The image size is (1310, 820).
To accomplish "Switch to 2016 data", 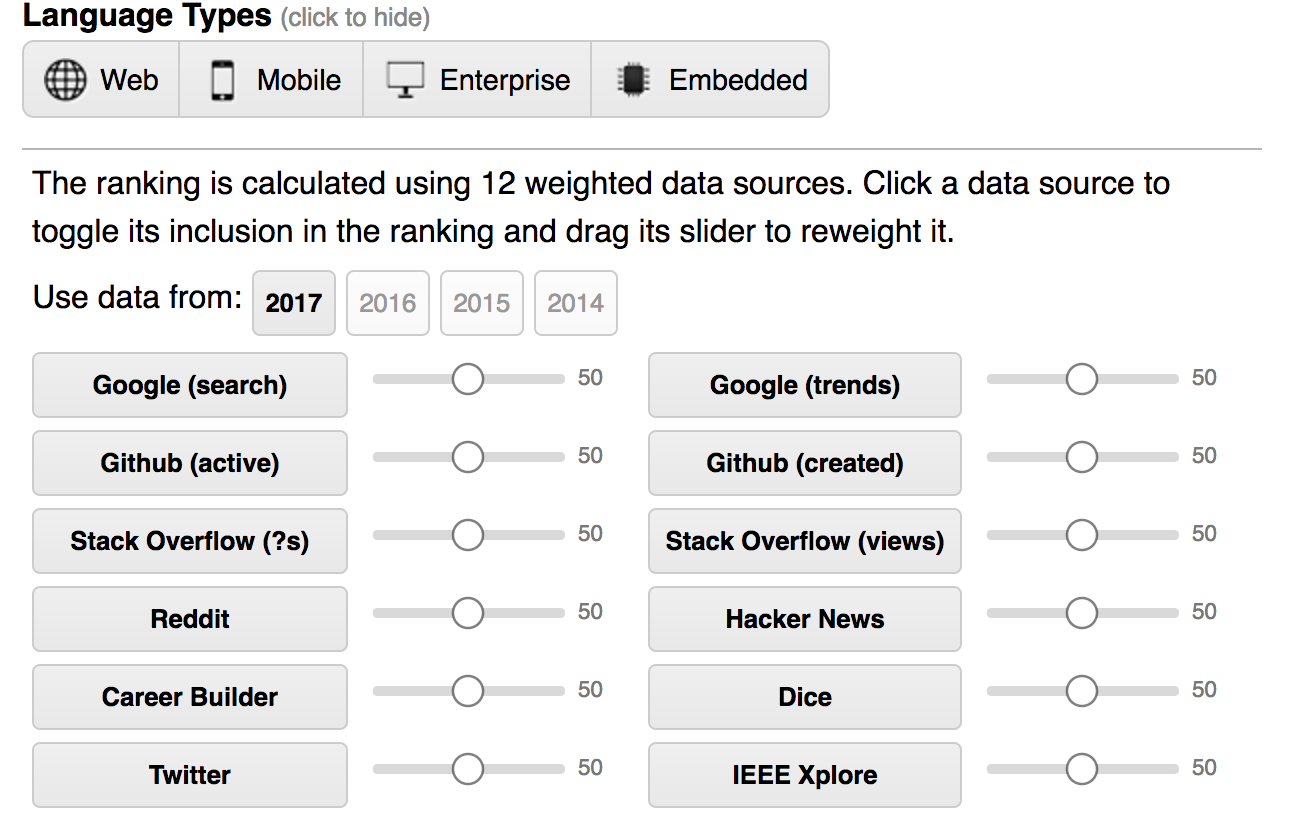I will point(388,303).
